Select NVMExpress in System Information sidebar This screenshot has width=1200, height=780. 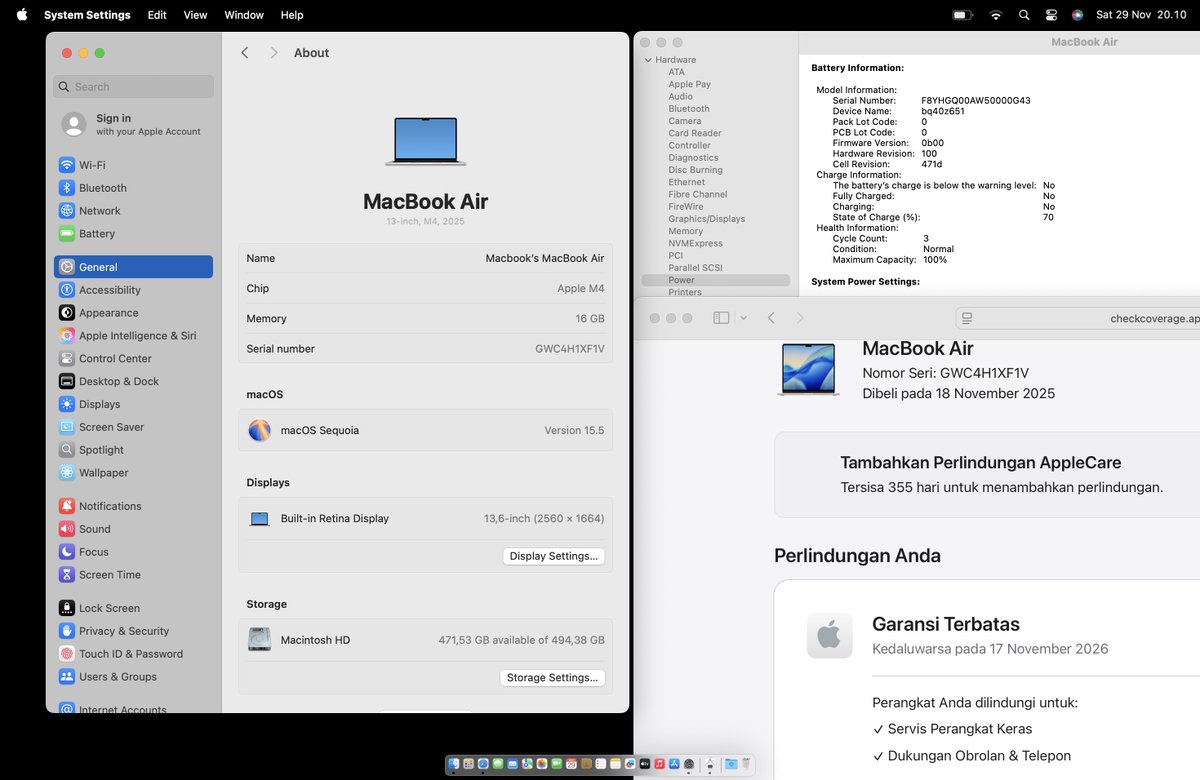pos(695,243)
